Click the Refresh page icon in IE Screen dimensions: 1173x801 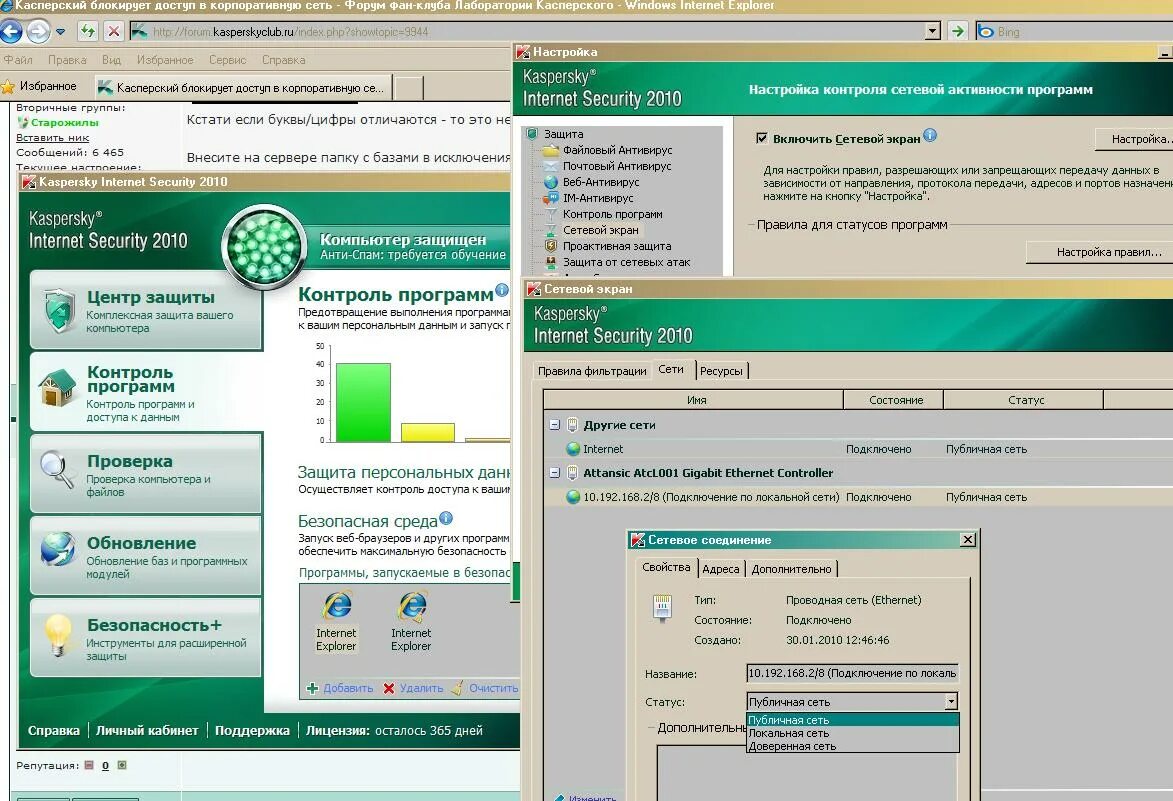click(x=88, y=31)
